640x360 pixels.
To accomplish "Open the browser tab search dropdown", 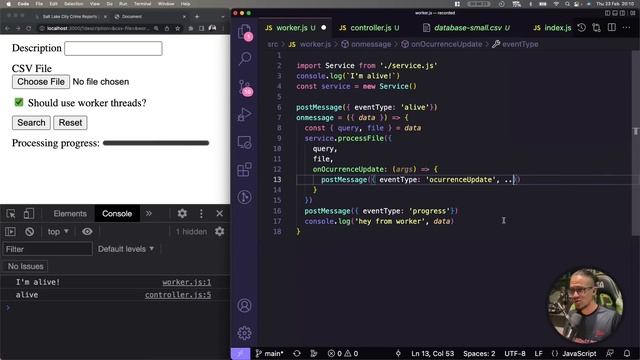I will [222, 17].
